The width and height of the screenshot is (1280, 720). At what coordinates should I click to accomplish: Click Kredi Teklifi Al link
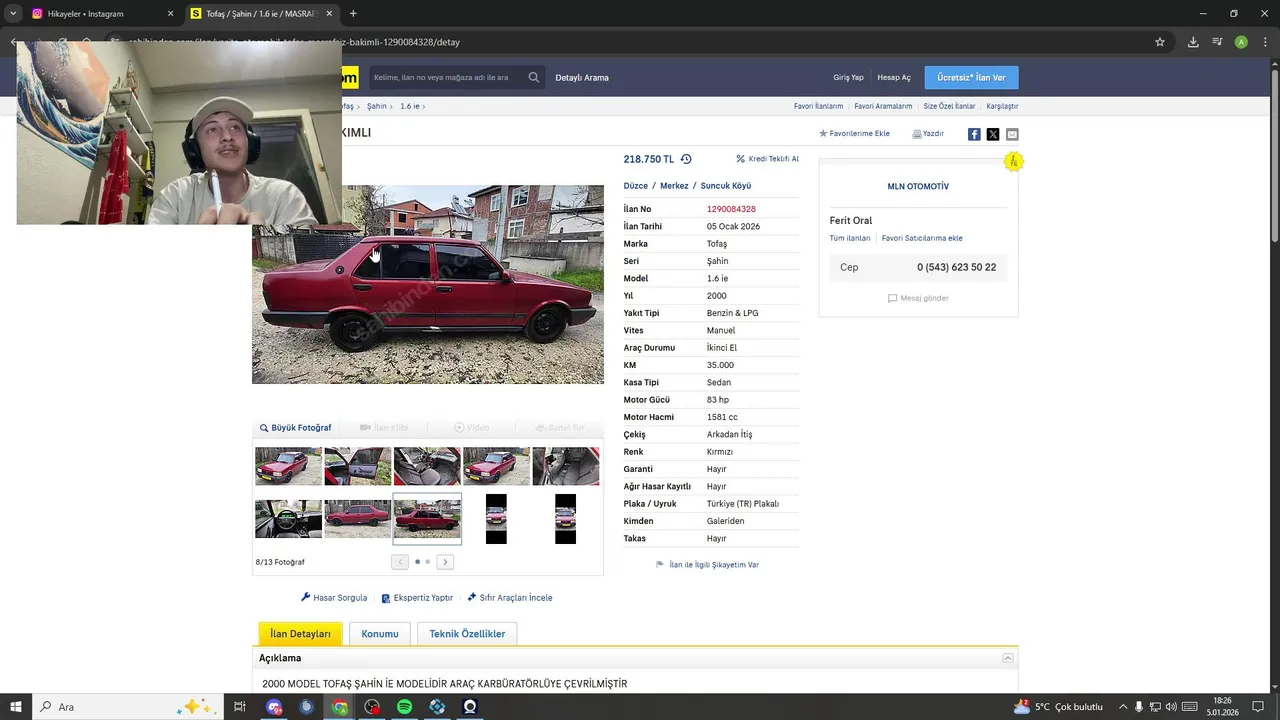(767, 159)
